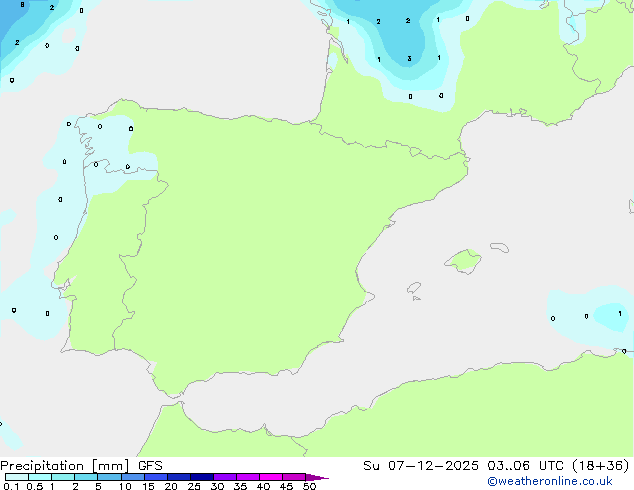
Task: Click legend label '0.5'
Action: pos(34,486)
